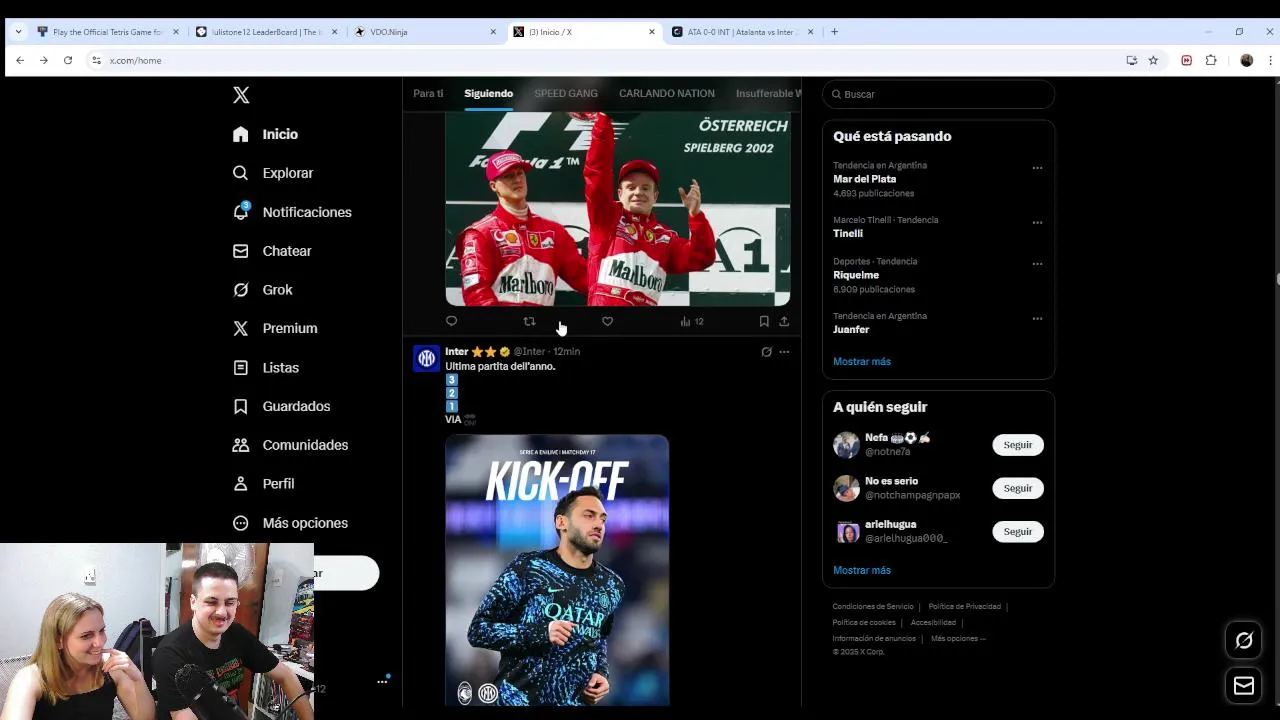Switch to the Siguiendo tab
Screen dimensions: 1280x720
pyautogui.click(x=488, y=93)
